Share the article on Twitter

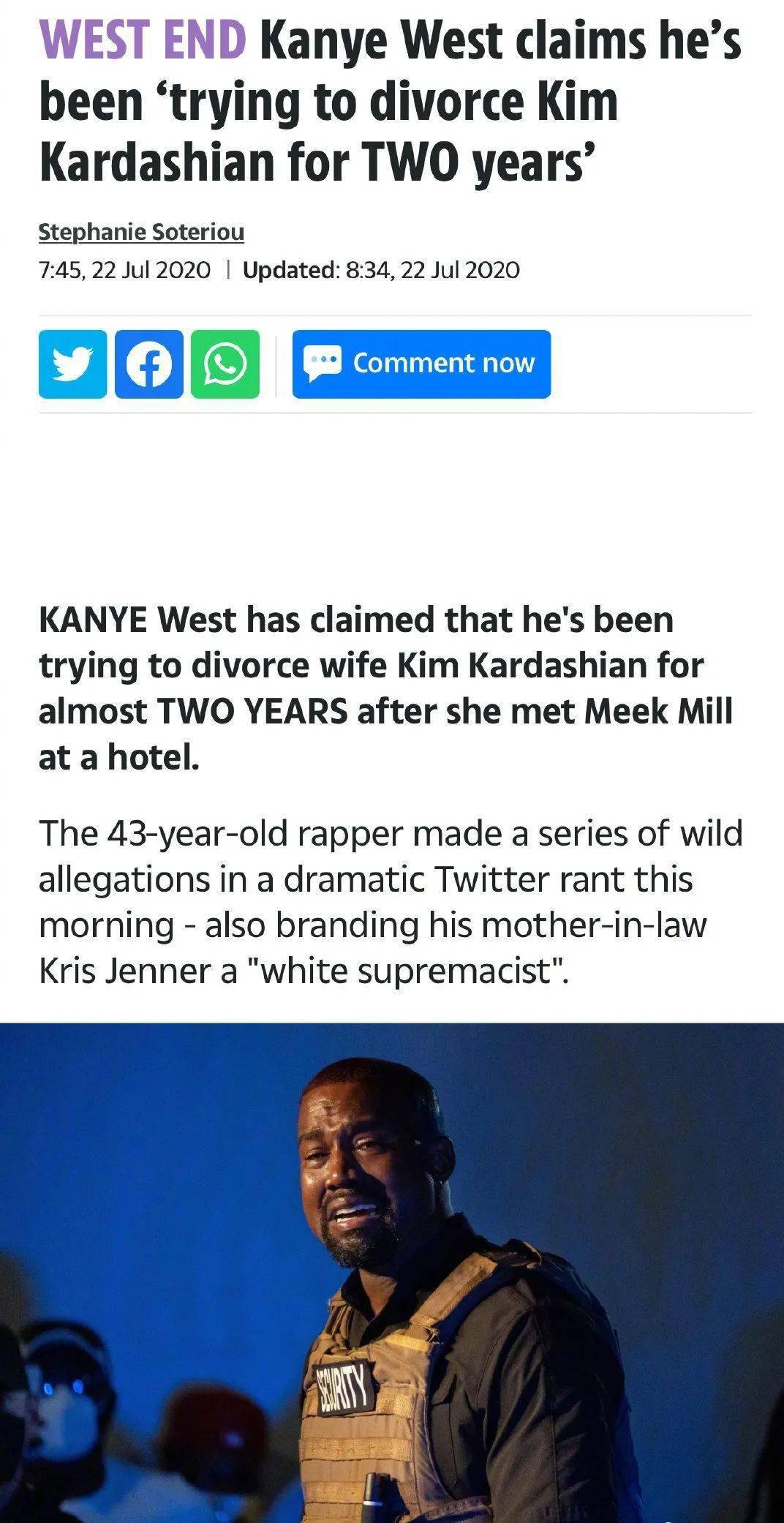pyautogui.click(x=72, y=364)
